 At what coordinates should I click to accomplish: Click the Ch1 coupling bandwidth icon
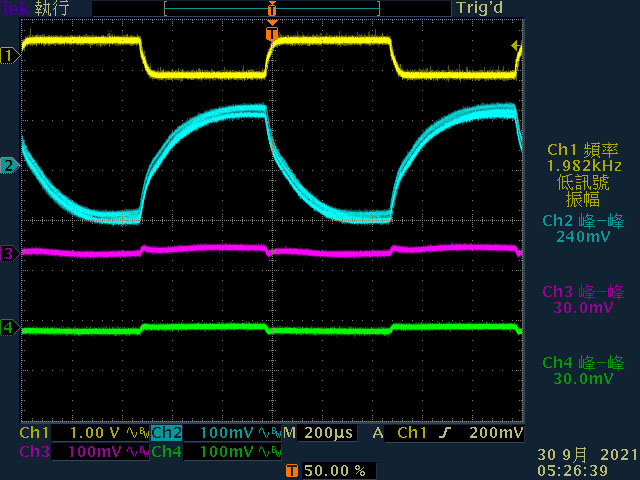point(137,433)
